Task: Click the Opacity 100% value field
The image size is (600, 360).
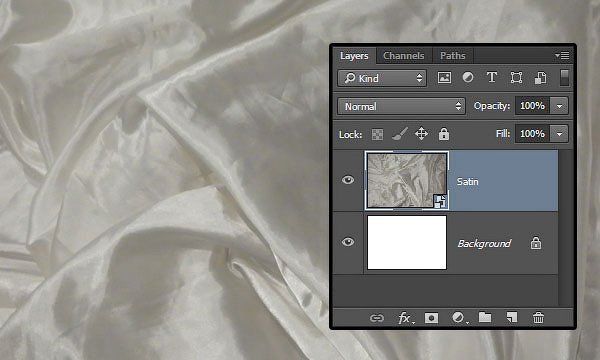Action: 533,106
